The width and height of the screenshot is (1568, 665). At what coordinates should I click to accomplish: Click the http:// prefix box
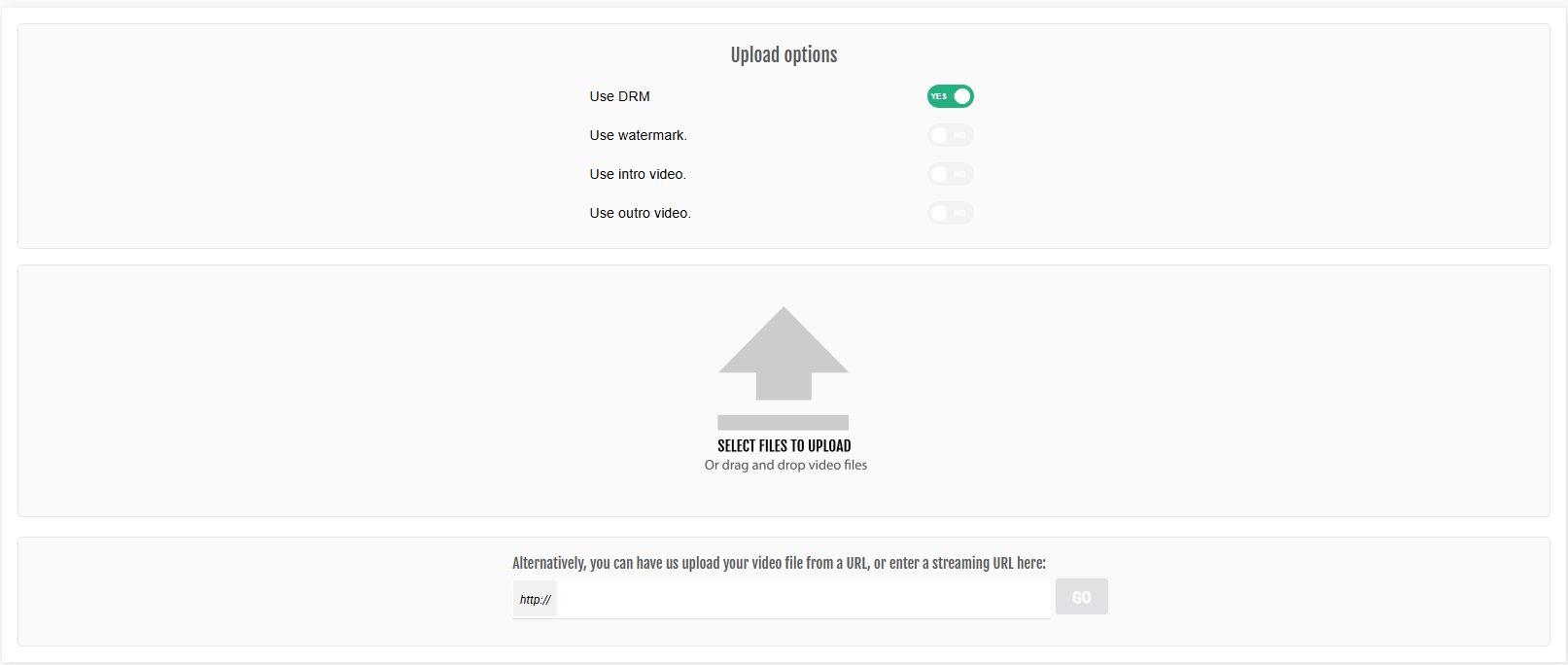pos(535,599)
